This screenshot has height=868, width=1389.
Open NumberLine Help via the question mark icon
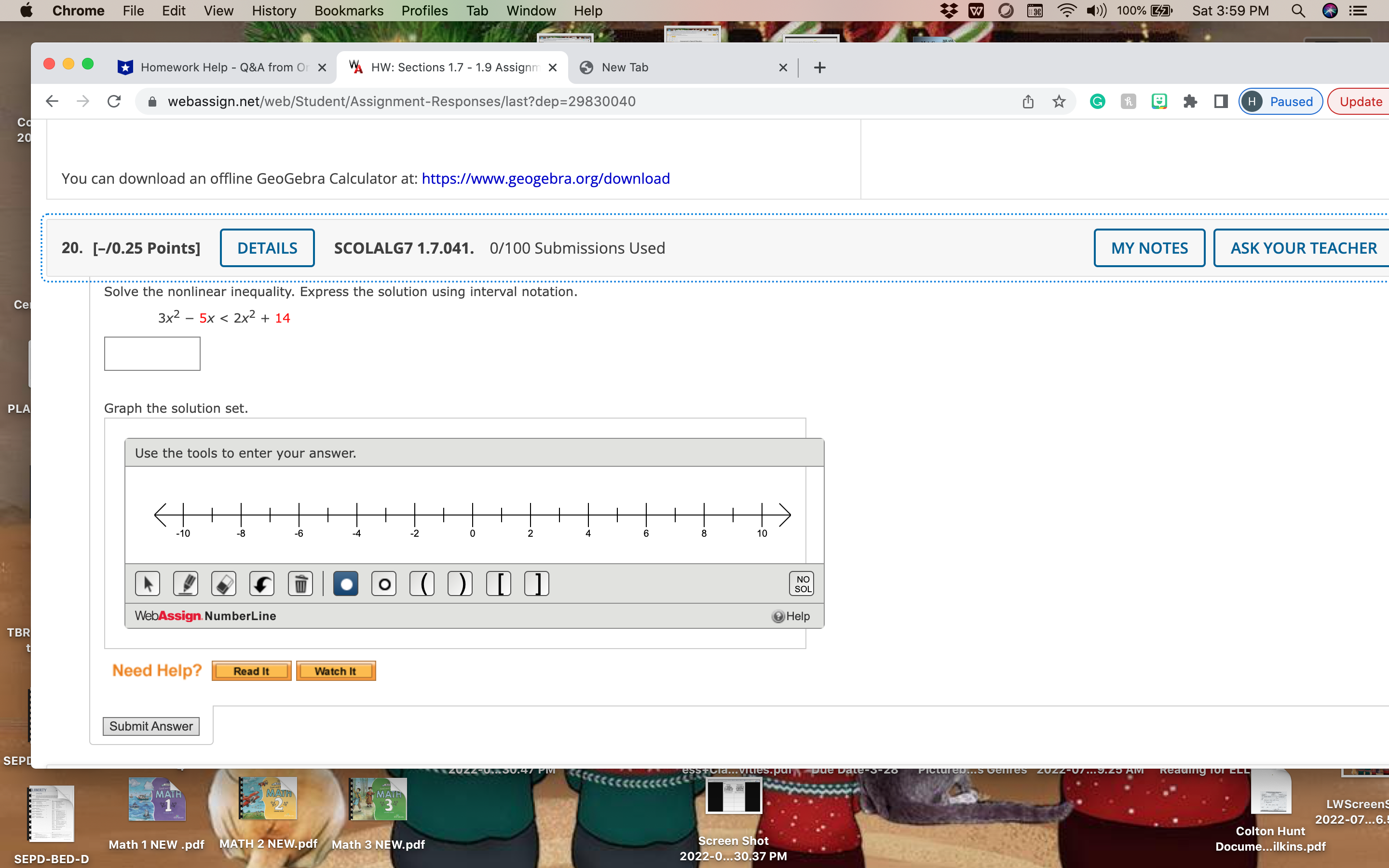pyautogui.click(x=778, y=616)
